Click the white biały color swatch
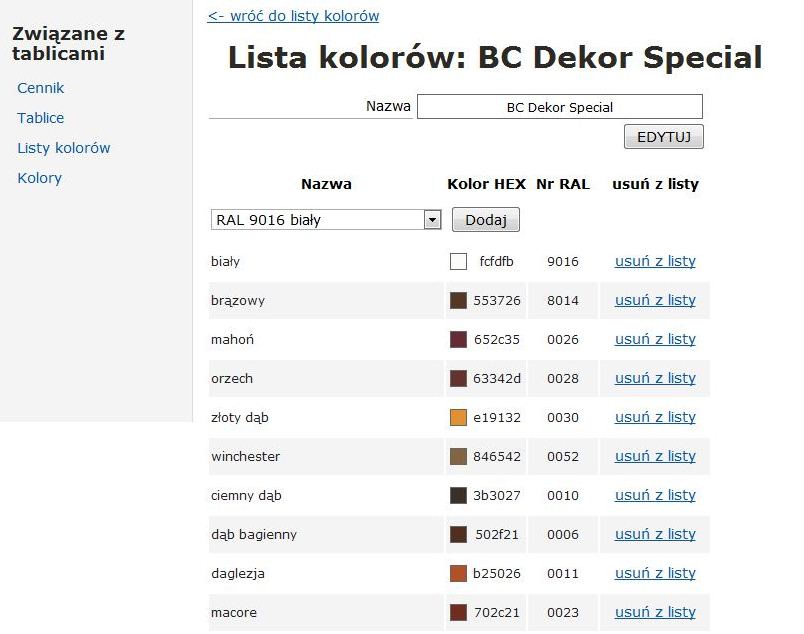The image size is (804, 634). tap(458, 262)
